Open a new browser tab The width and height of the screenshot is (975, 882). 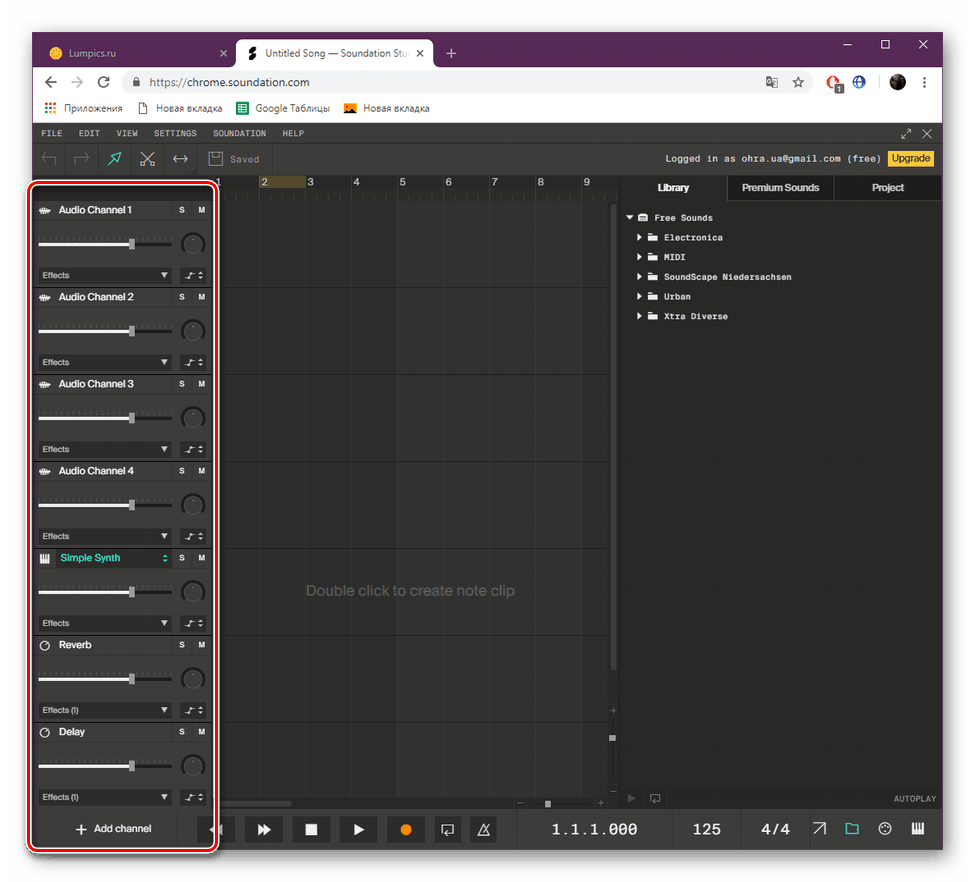(451, 53)
